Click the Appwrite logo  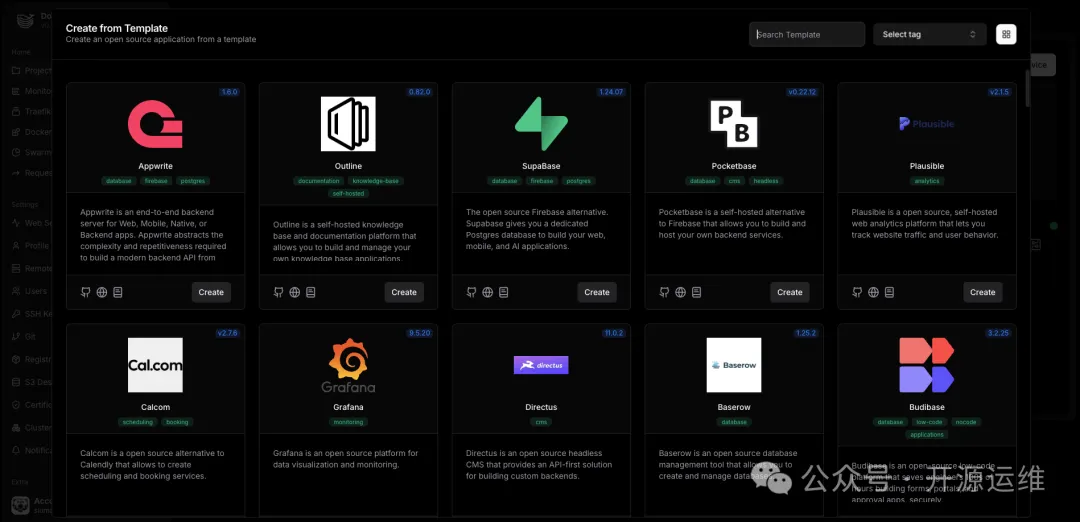155,124
